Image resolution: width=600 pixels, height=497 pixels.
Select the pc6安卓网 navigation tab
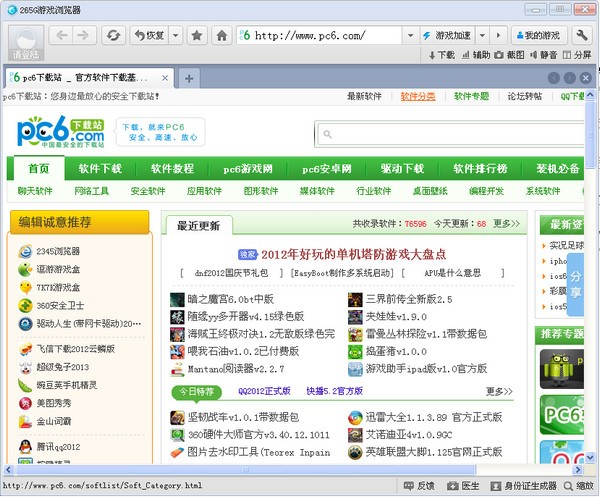(326, 168)
